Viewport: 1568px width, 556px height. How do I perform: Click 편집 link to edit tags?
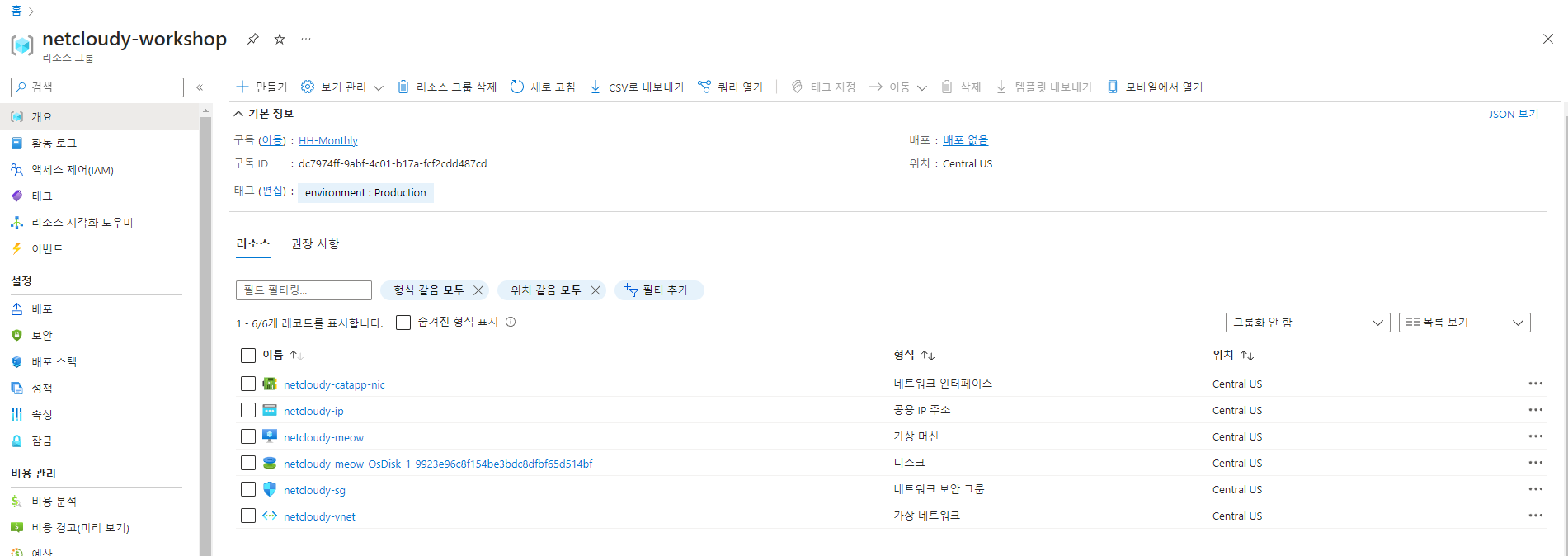point(272,191)
